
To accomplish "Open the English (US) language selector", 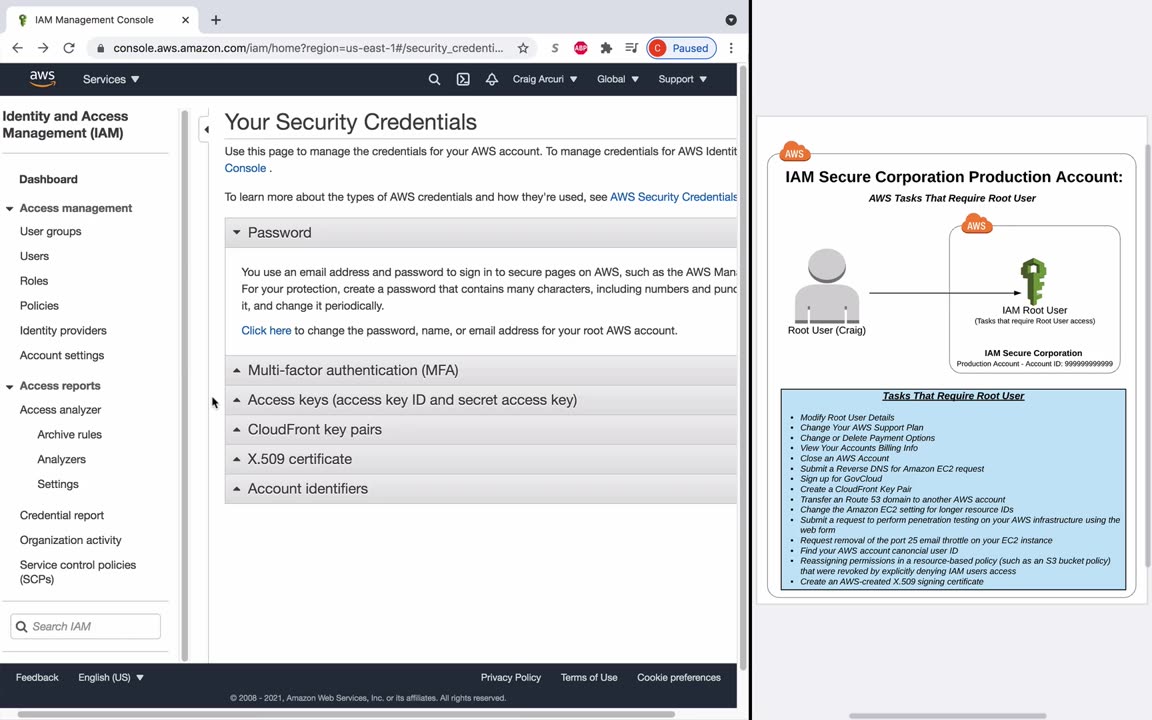I will 111,677.
